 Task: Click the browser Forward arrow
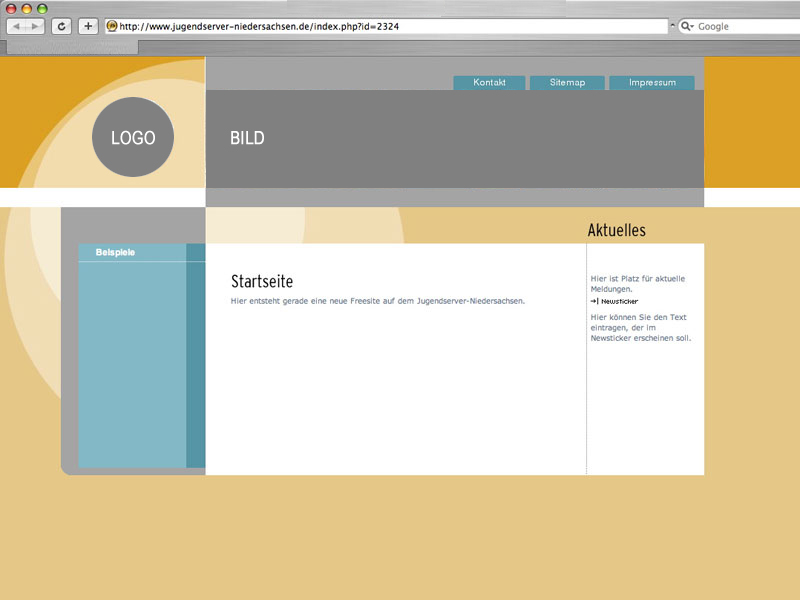point(34,26)
